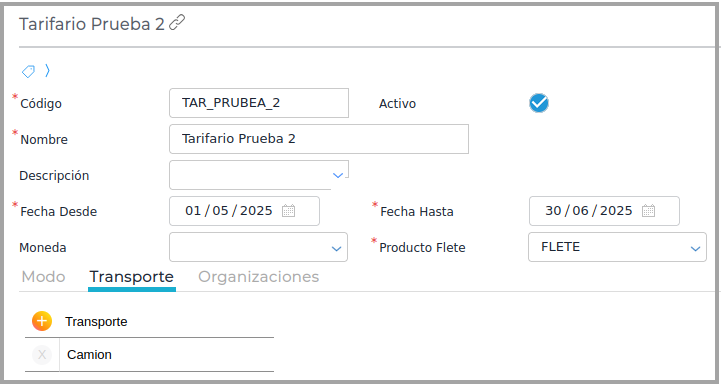
Task: Toggle the Activo checkbox
Action: click(x=538, y=103)
